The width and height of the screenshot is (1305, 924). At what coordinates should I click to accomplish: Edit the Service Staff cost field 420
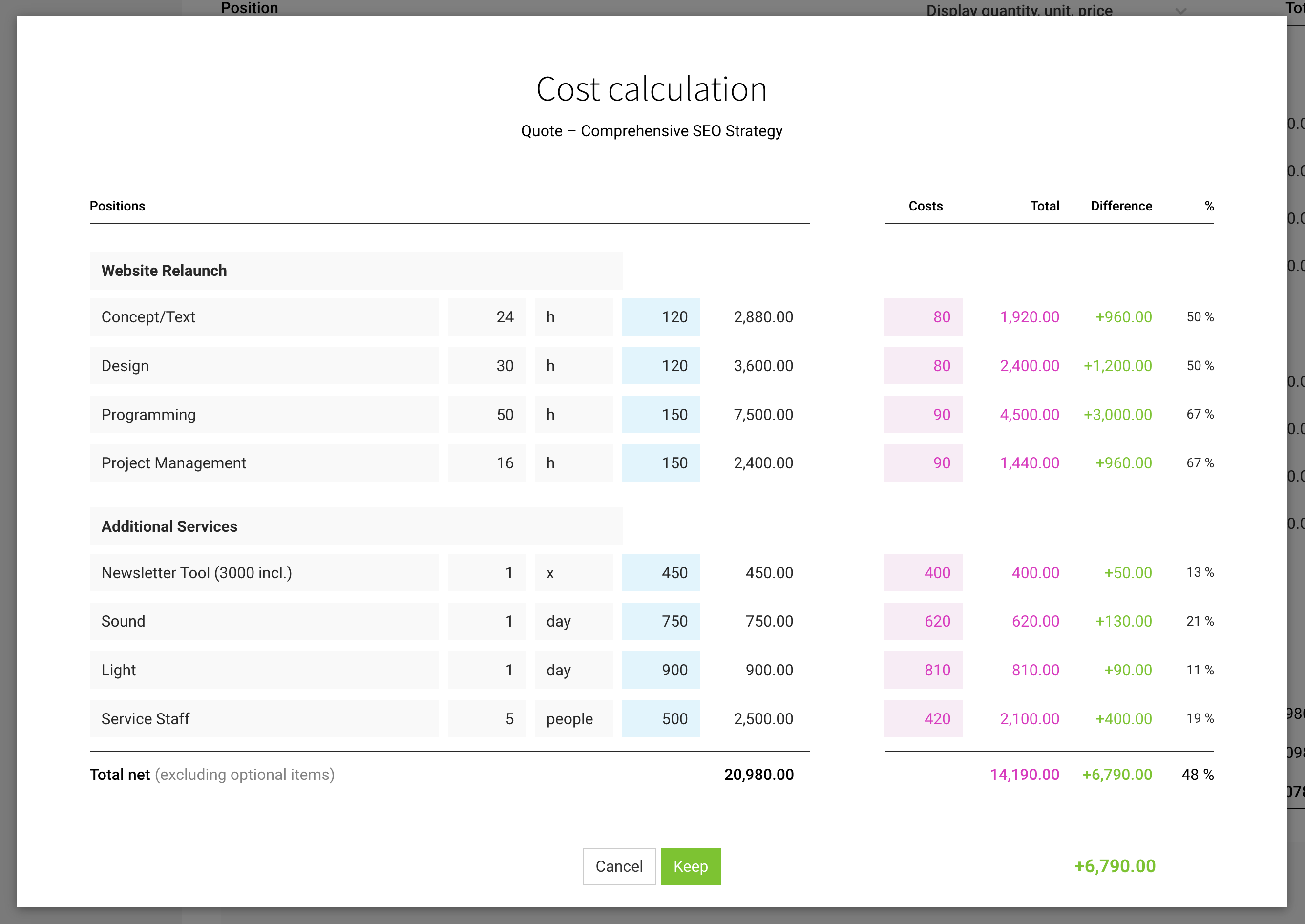[923, 718]
